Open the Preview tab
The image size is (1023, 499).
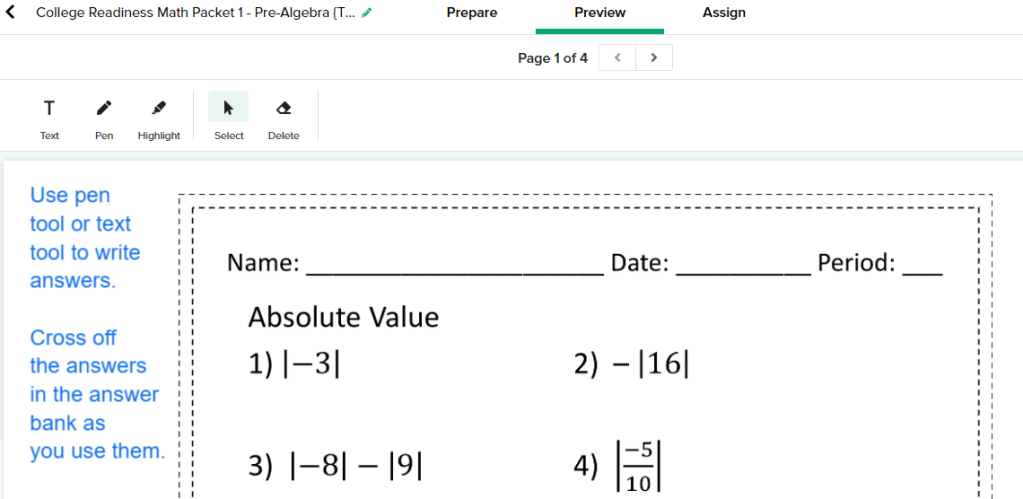600,13
